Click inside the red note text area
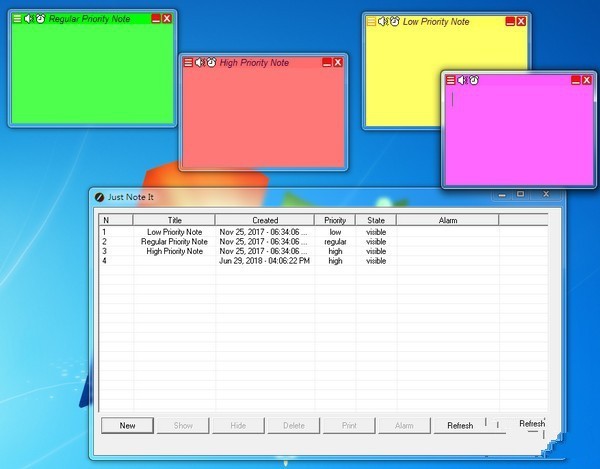The image size is (600, 469). [x=263, y=117]
